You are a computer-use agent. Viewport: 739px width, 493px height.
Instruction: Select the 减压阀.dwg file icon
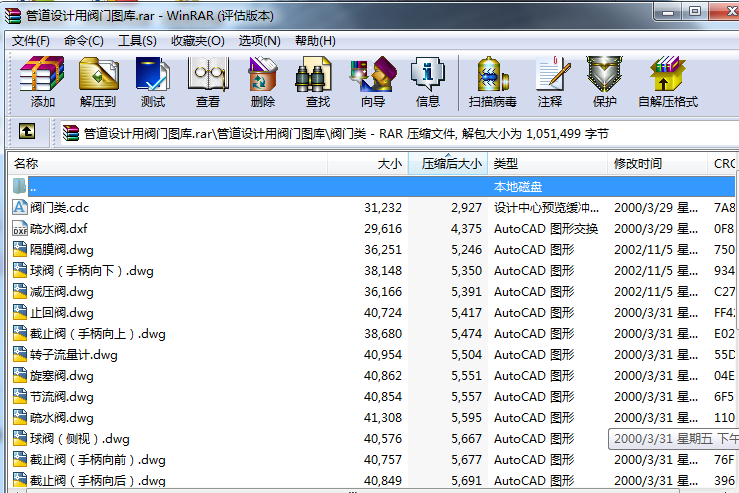click(20, 291)
